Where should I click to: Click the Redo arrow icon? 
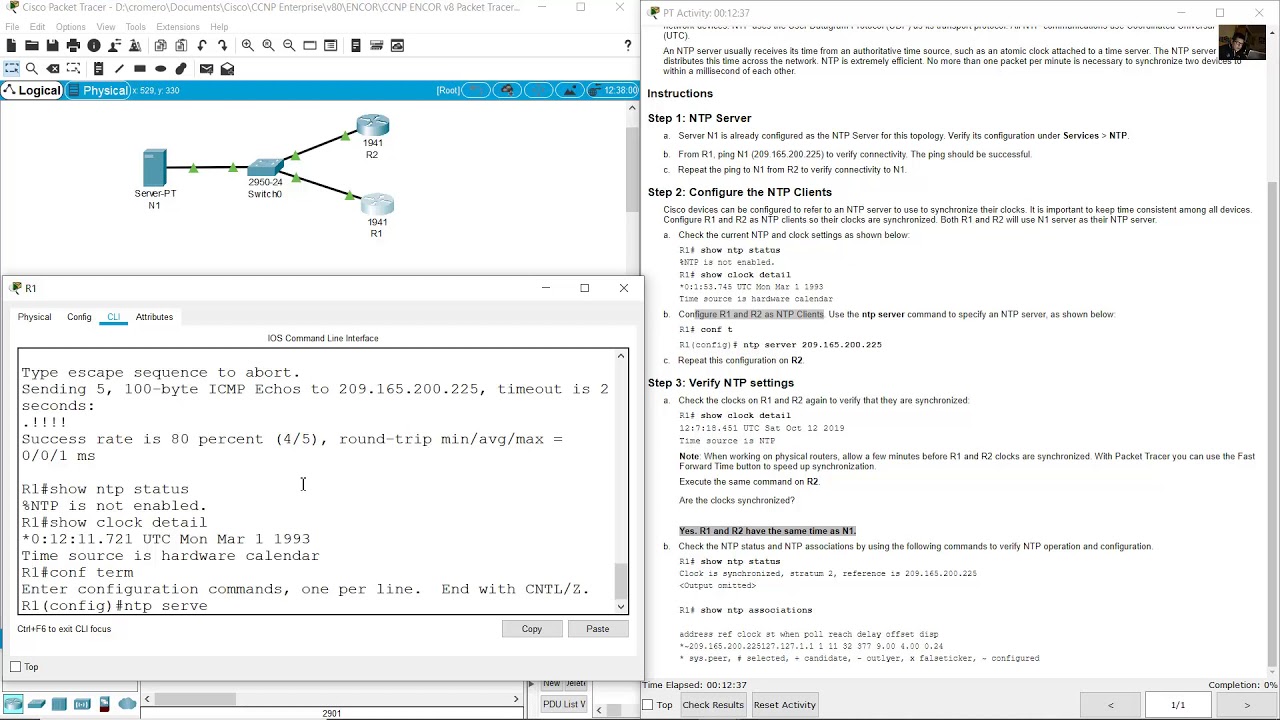pyautogui.click(x=222, y=46)
